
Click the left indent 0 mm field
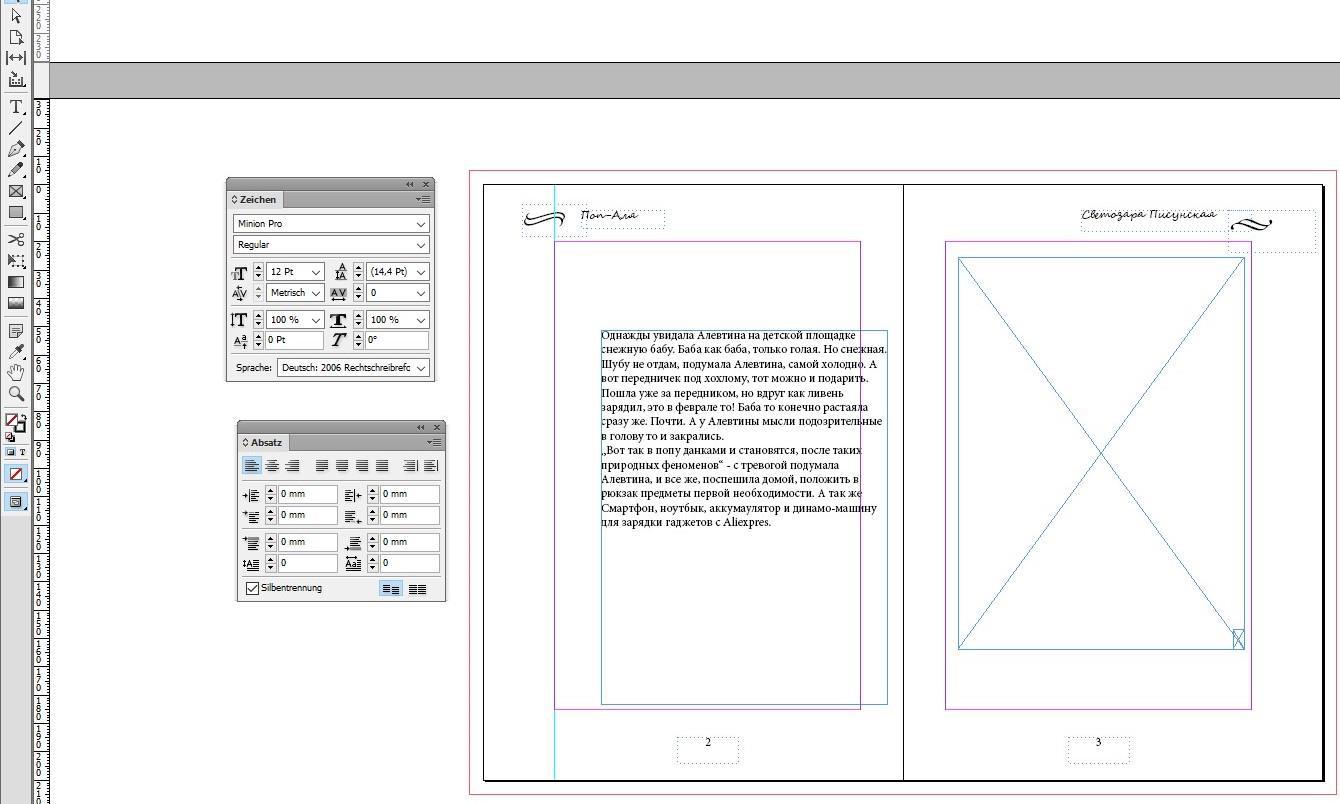click(307, 494)
